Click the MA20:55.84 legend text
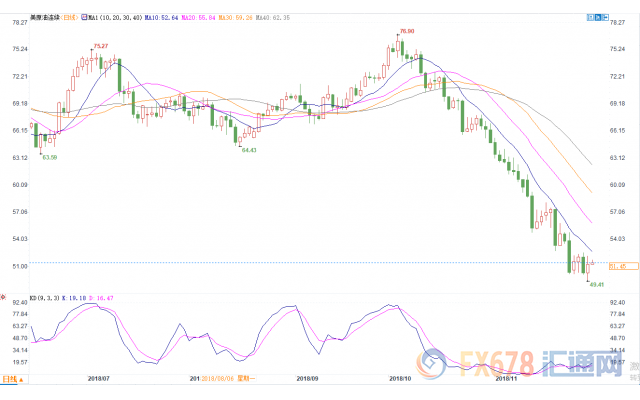The width and height of the screenshot is (640, 400). (198, 18)
